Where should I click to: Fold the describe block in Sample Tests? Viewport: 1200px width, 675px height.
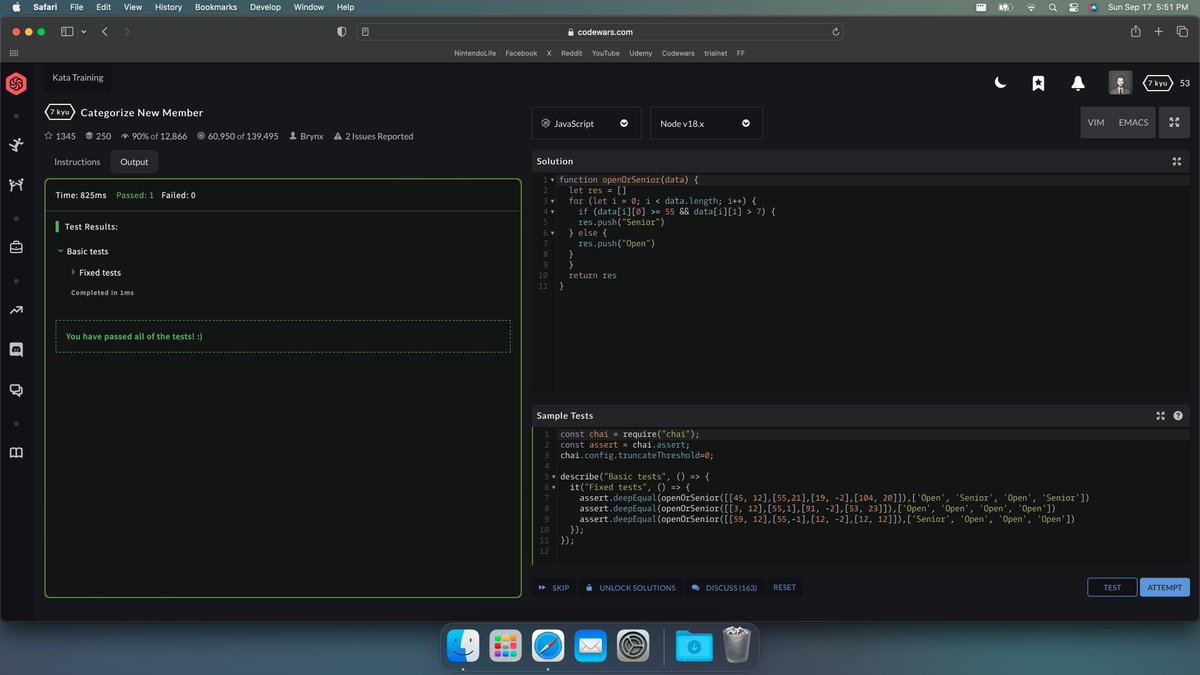pos(552,477)
